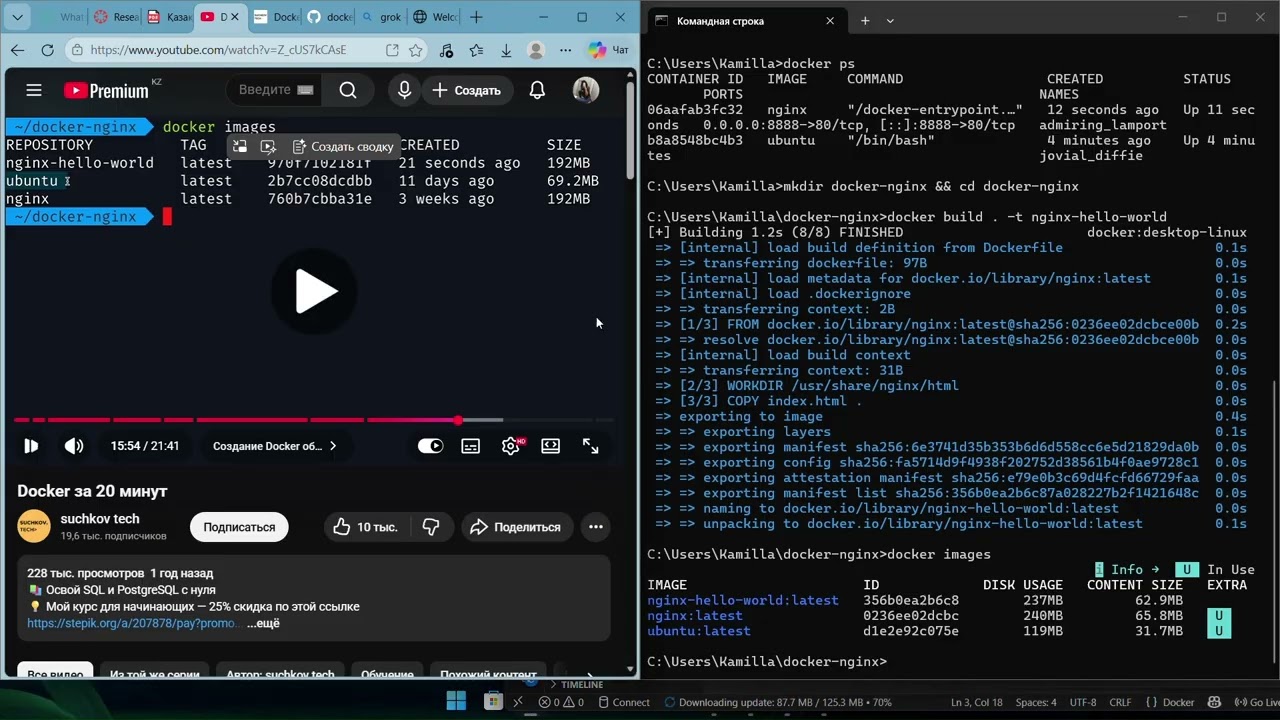This screenshot has width=1280, height=720.
Task: Like the video with 10 тыс. likes
Action: pyautogui.click(x=364, y=527)
